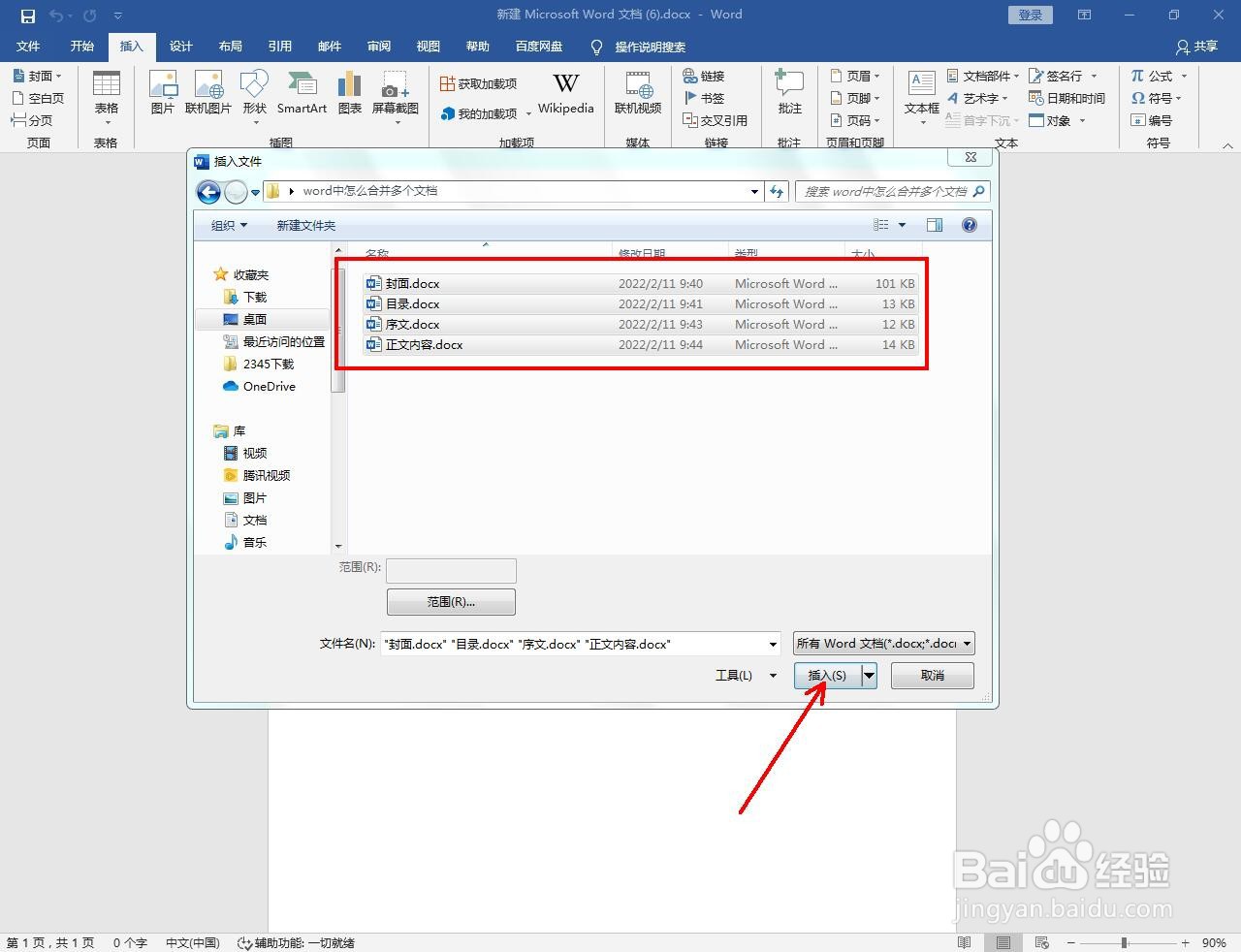The image size is (1241, 952).
Task: Add a comment with 批注
Action: [x=789, y=93]
